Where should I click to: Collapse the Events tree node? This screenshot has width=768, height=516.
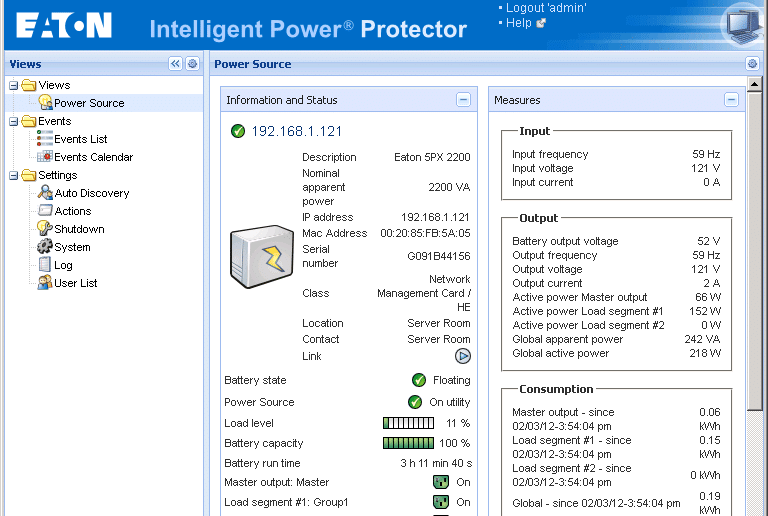coord(14,121)
